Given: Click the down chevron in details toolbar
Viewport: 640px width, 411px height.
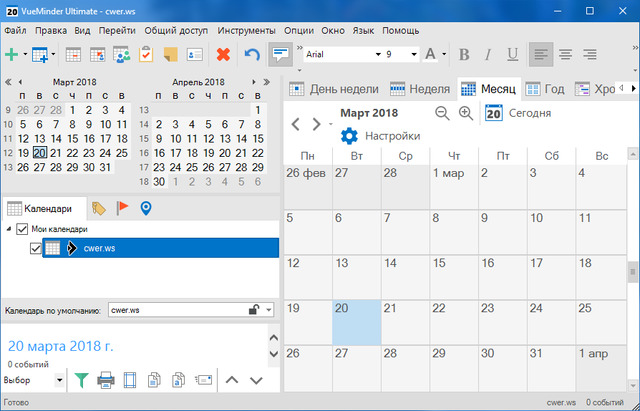Looking at the screenshot, I should tap(256, 380).
